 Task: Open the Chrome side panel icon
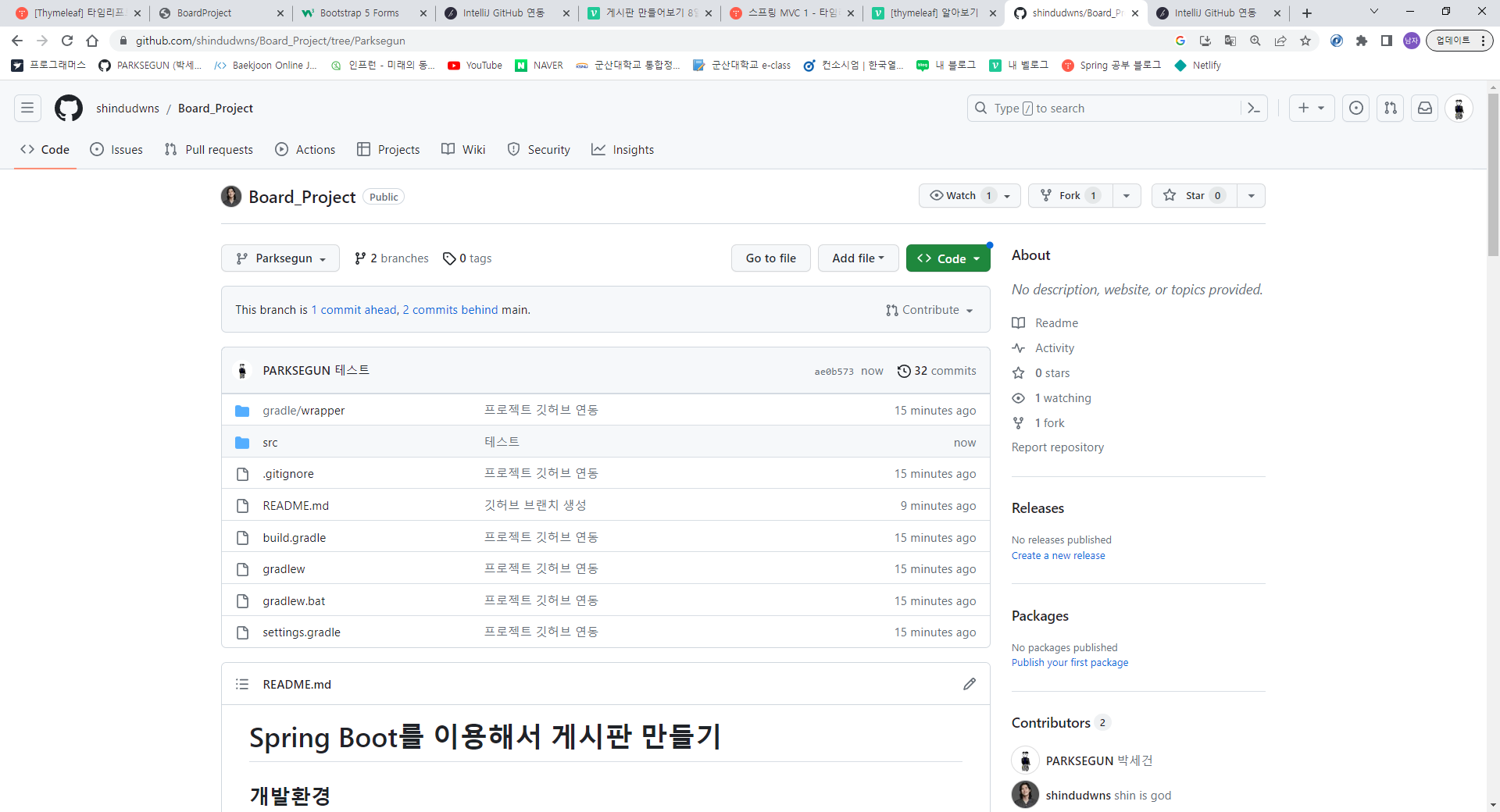pos(1387,41)
